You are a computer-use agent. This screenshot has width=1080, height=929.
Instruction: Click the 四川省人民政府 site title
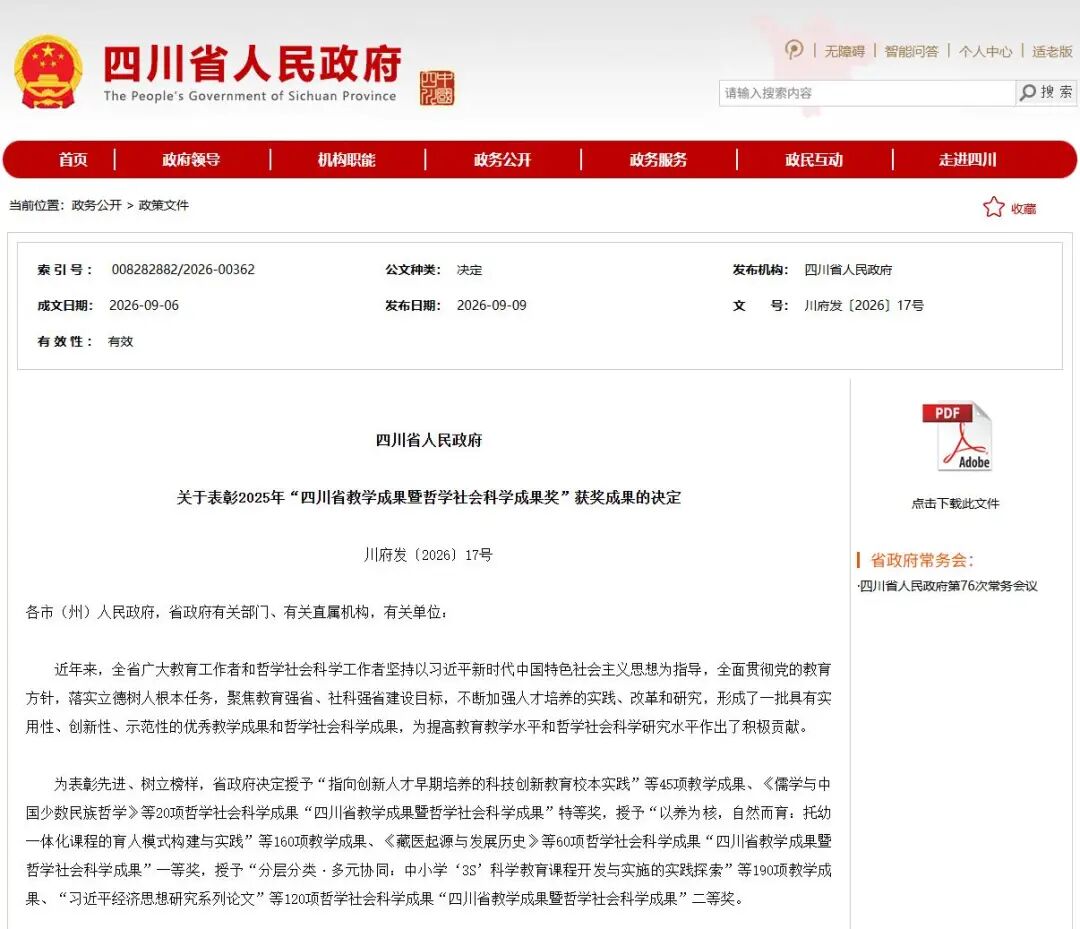(x=252, y=64)
